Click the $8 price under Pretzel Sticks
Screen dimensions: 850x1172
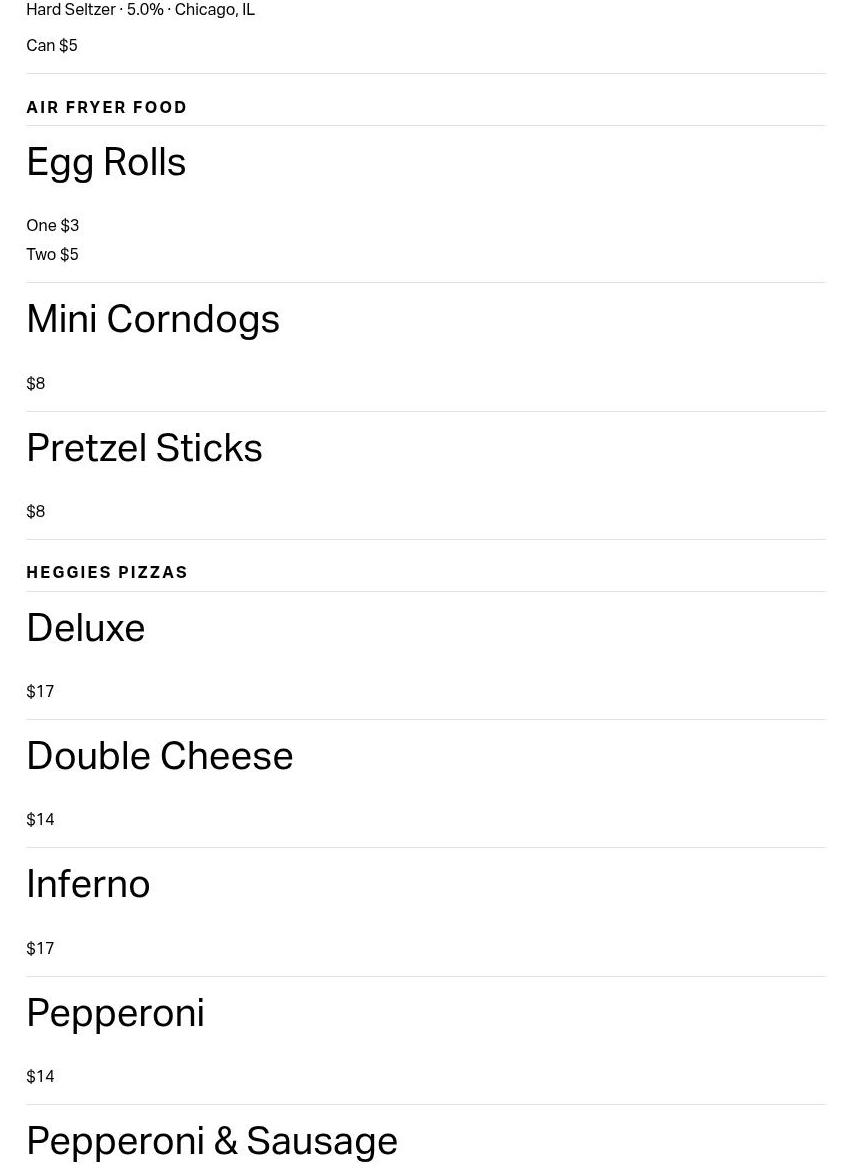(36, 512)
